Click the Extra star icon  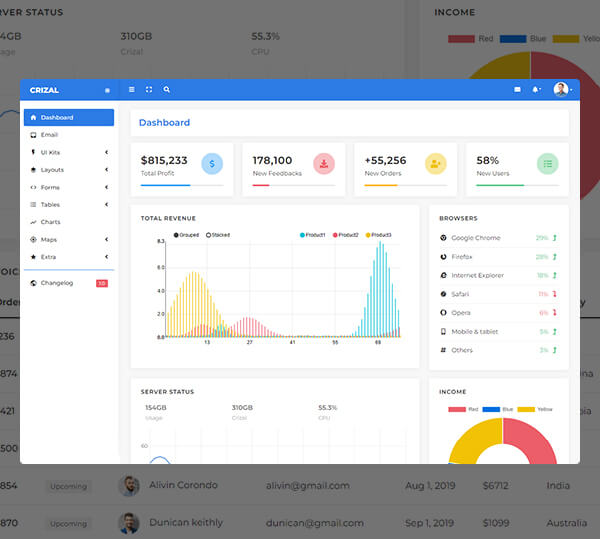[x=33, y=257]
